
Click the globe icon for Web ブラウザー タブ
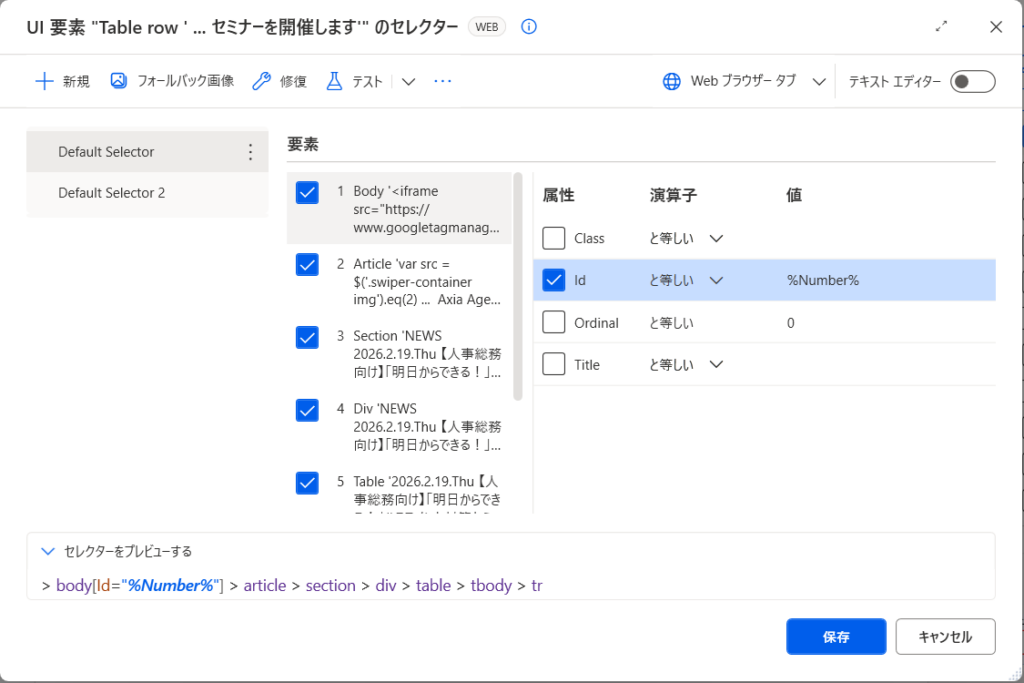672,81
